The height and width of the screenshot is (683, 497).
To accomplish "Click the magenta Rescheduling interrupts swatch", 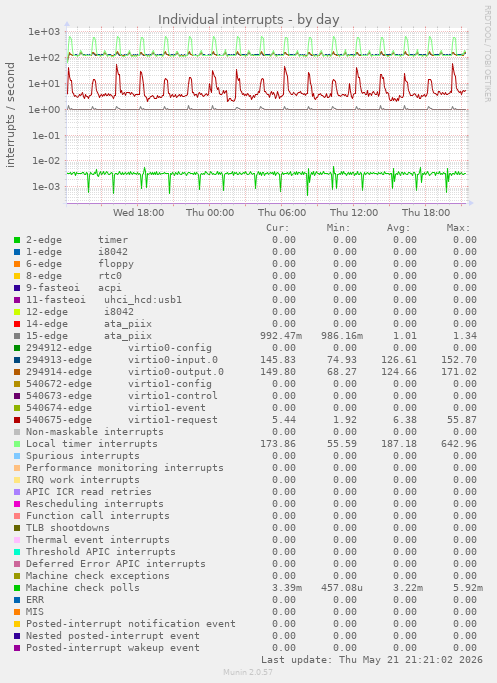I will 17,504.
